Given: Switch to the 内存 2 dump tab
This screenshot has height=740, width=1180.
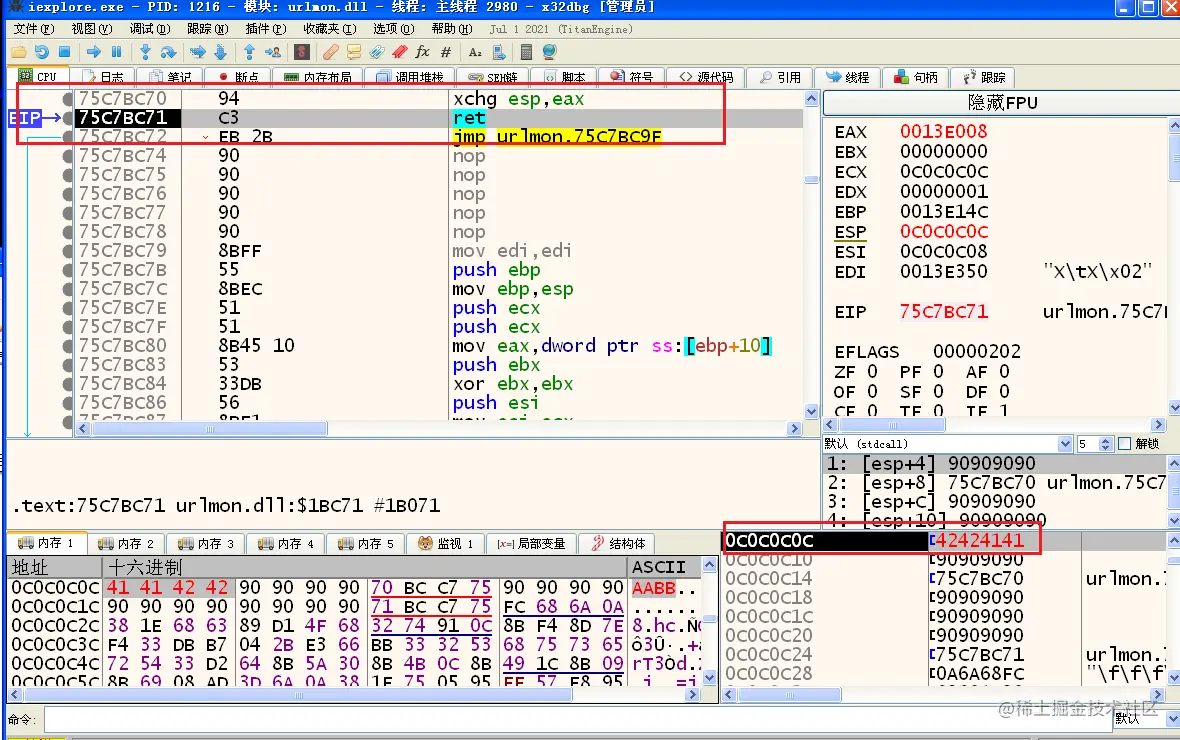Looking at the screenshot, I should click(x=126, y=543).
